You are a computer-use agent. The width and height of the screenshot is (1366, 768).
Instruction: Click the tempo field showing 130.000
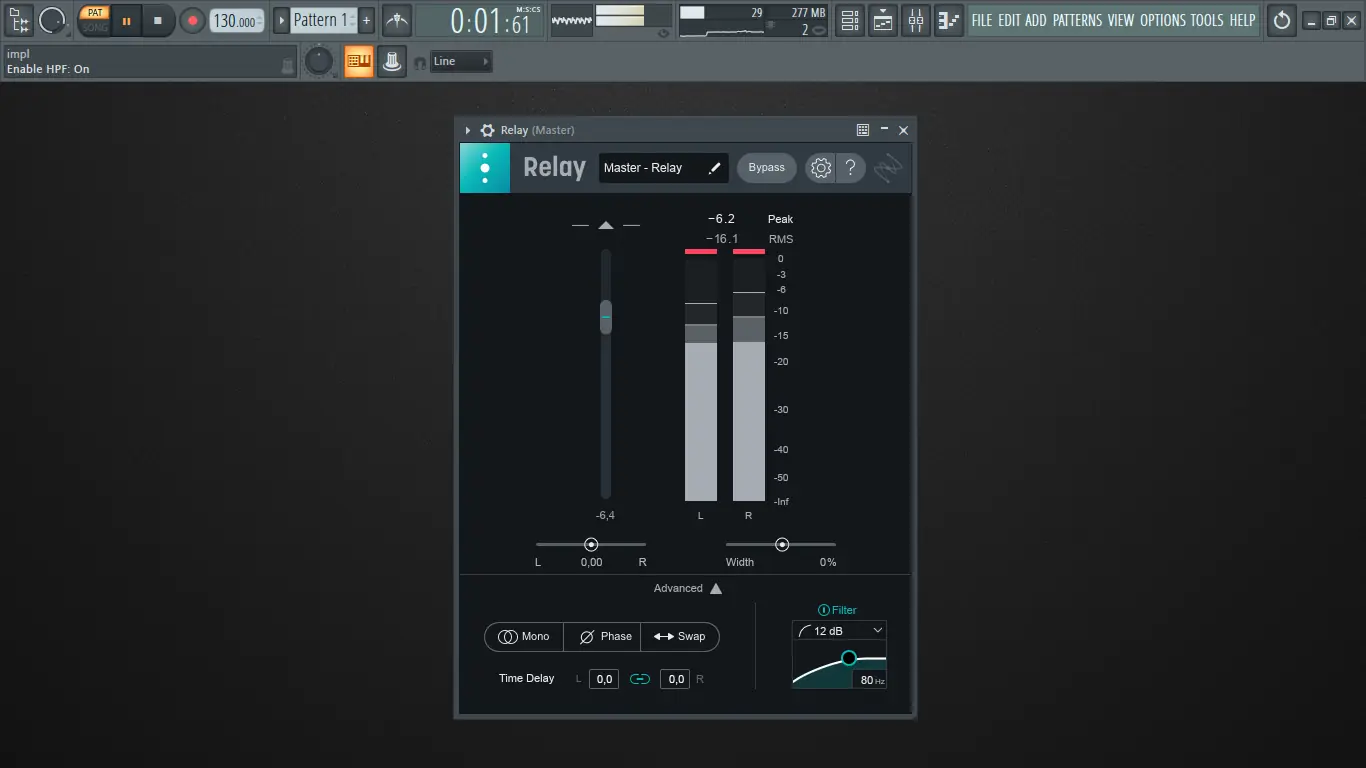point(237,20)
